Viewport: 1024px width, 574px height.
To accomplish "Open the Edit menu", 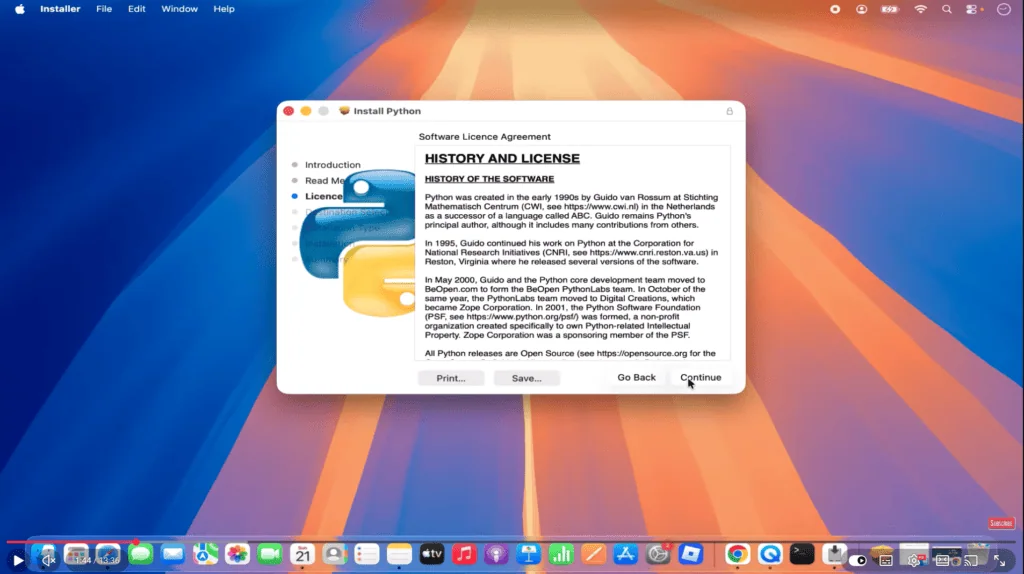I will [x=136, y=9].
